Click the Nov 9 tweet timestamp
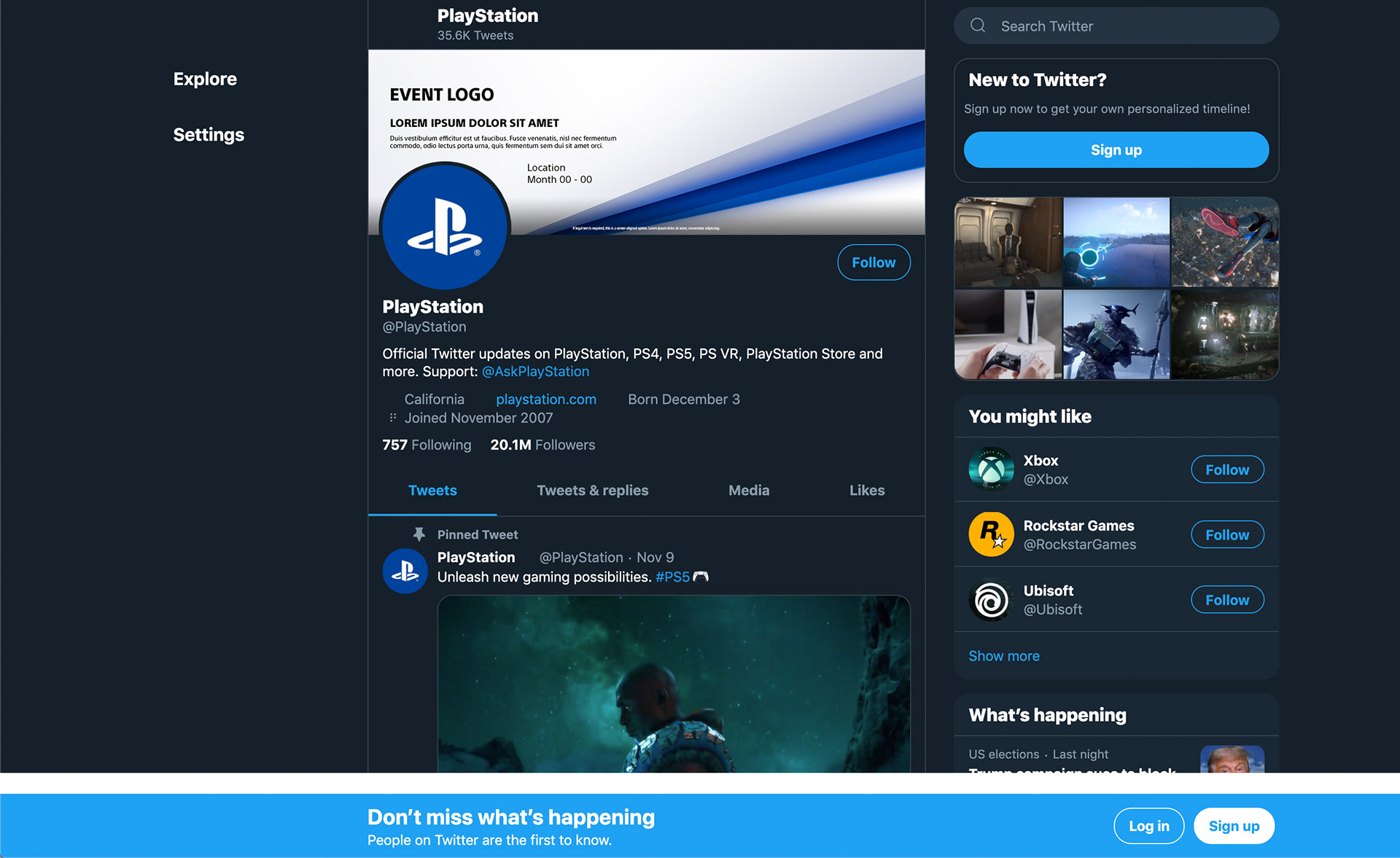Image resolution: width=1400 pixels, height=858 pixels. (655, 558)
